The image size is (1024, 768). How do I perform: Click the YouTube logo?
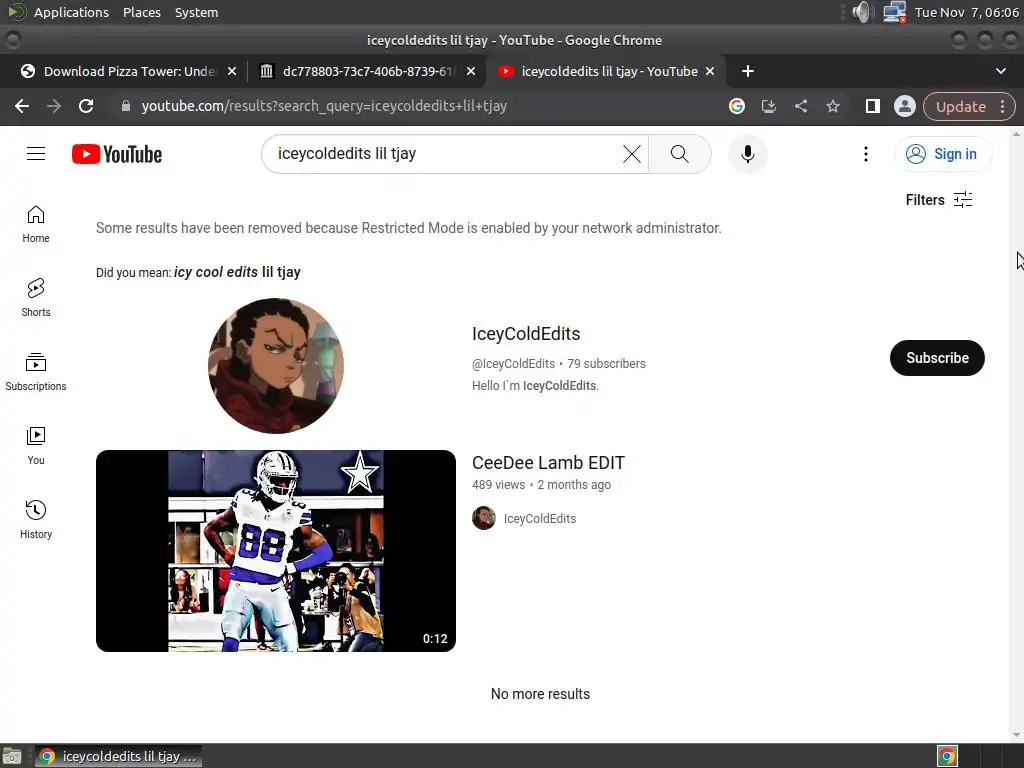[x=117, y=154]
